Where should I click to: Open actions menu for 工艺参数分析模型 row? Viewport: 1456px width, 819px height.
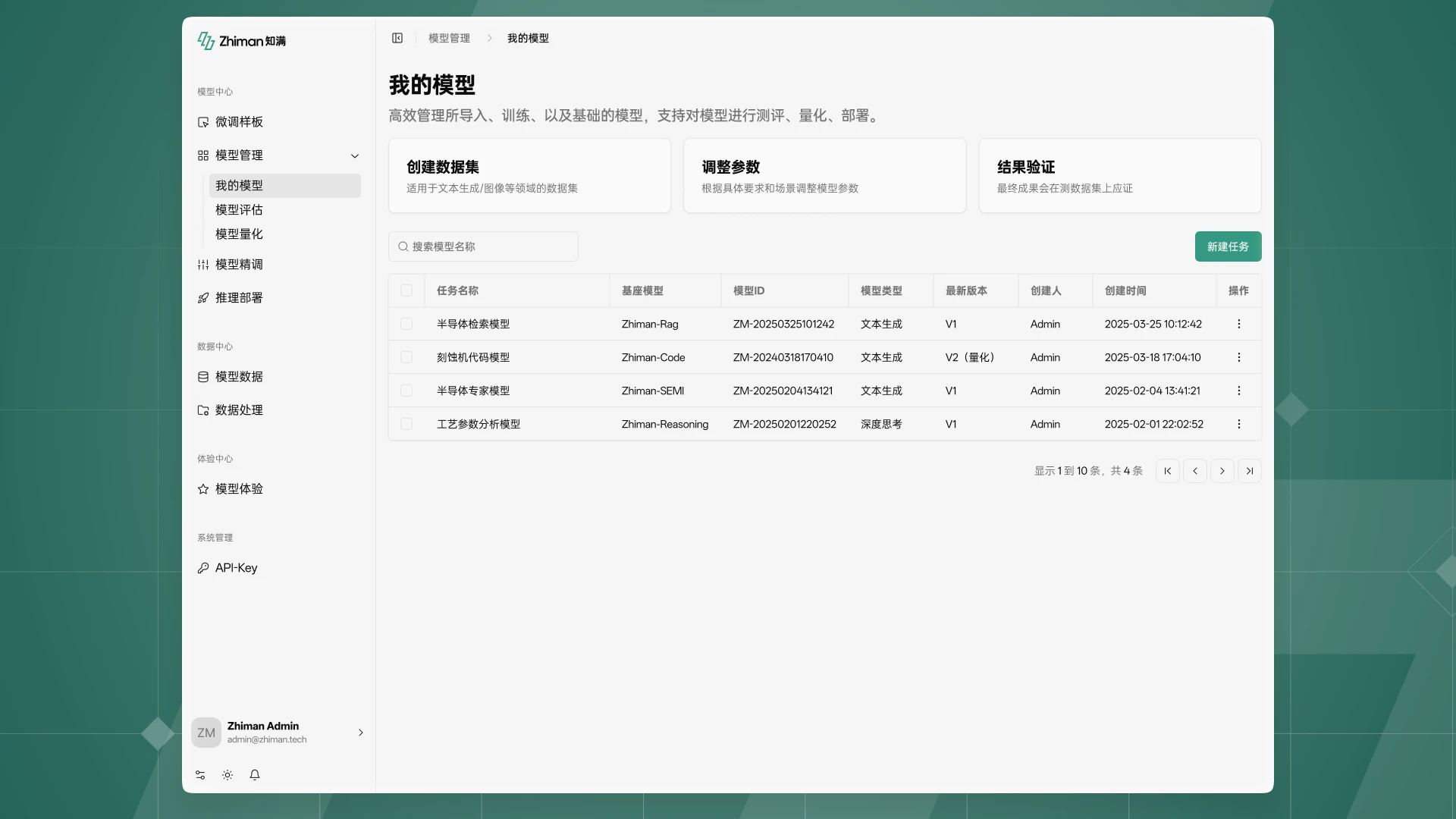1239,424
